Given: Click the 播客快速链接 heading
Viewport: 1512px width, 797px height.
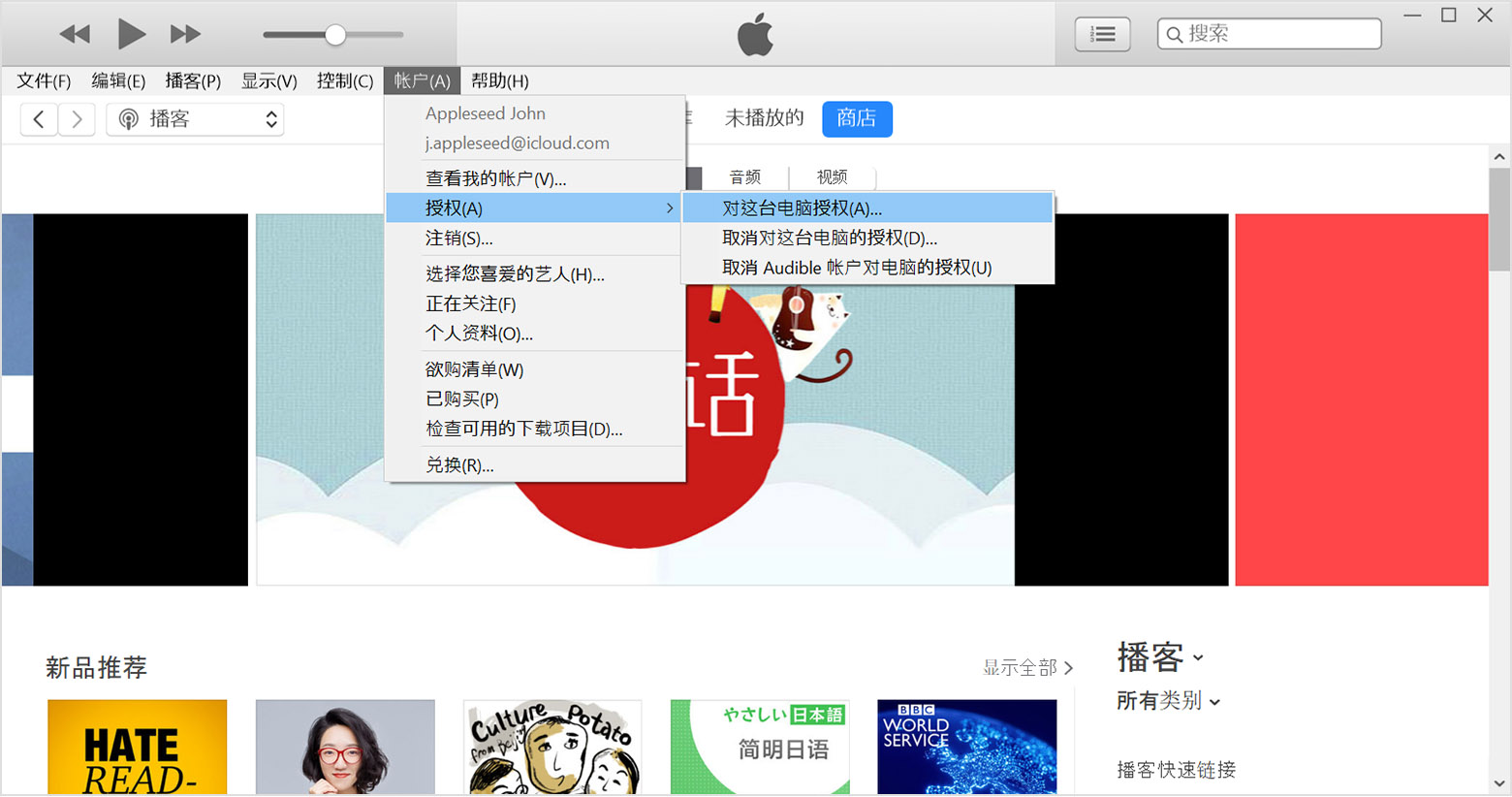Looking at the screenshot, I should coord(1177,770).
